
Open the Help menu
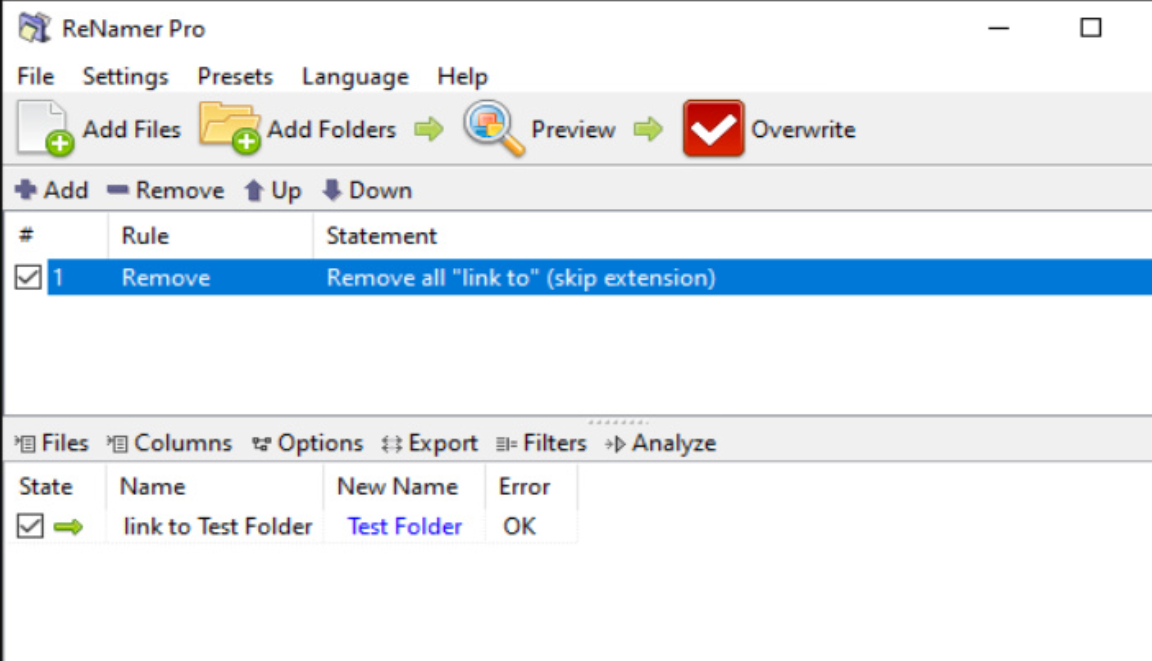[x=462, y=76]
